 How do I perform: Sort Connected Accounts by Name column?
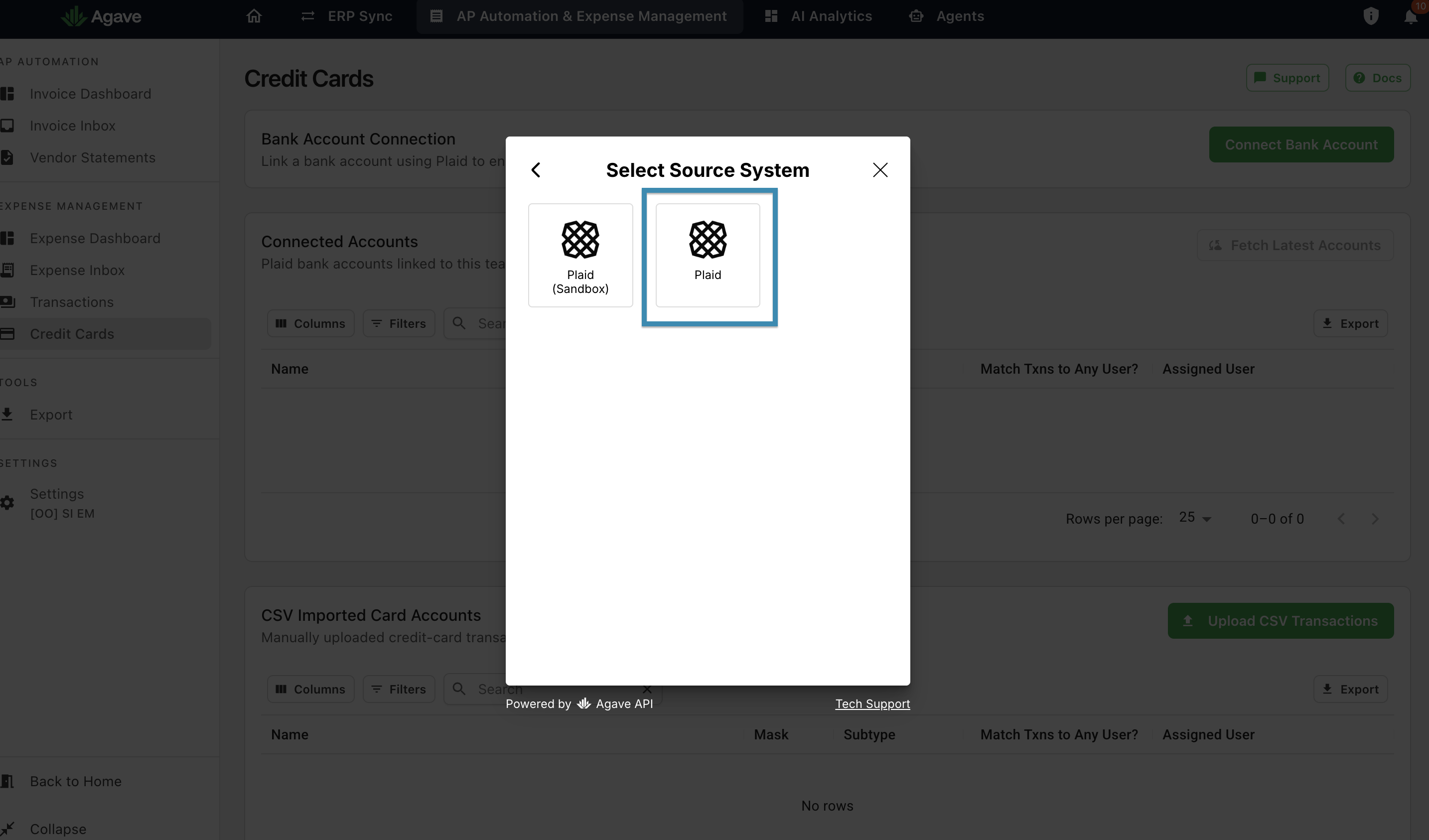pyautogui.click(x=289, y=369)
